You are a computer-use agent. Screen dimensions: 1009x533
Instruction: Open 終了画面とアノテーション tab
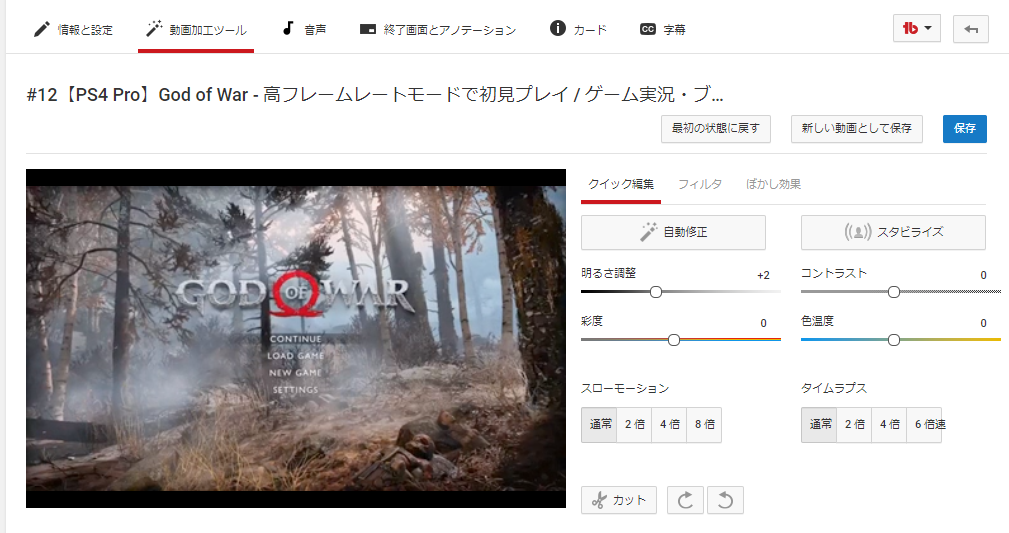tap(438, 30)
